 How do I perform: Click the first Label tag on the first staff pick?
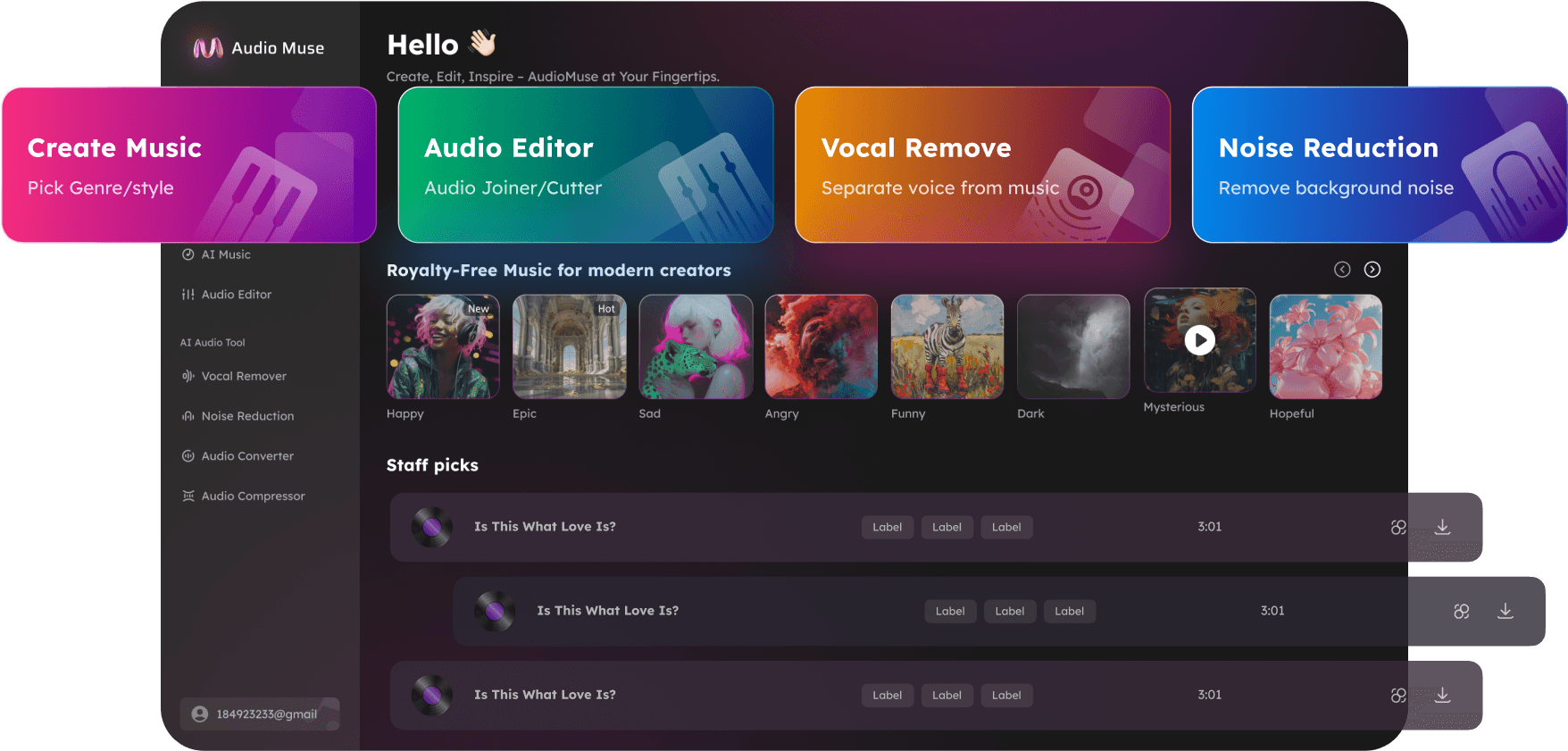point(887,527)
